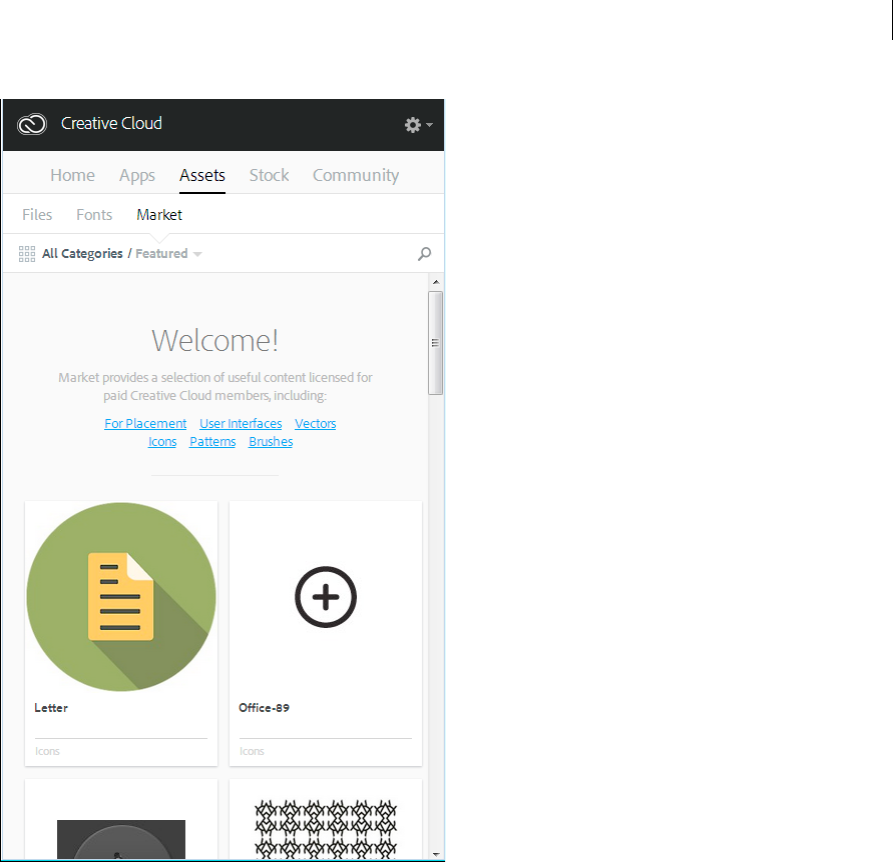Select the Market sub-tab

pos(159,215)
